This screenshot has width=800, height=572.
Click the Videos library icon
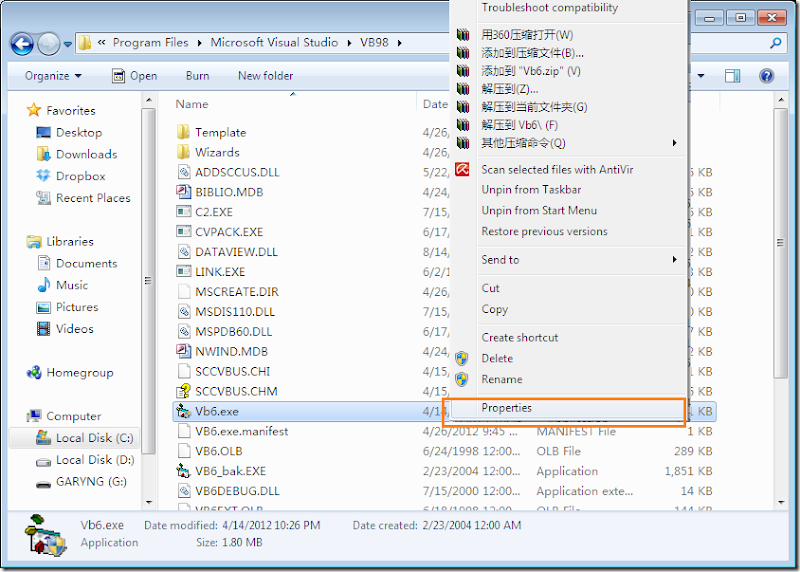(44, 329)
